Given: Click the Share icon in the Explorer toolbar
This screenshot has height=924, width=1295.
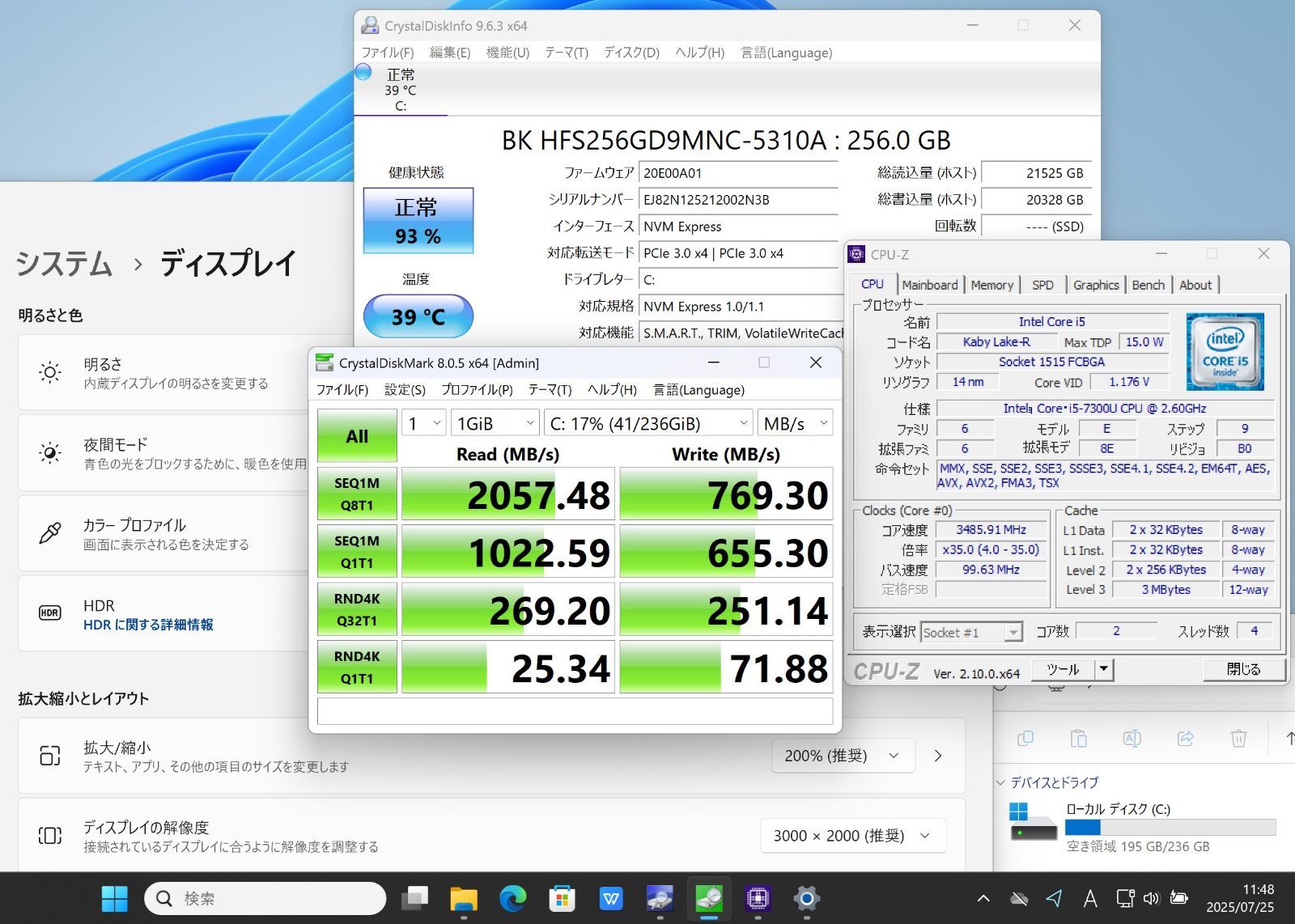Looking at the screenshot, I should click(x=1185, y=738).
